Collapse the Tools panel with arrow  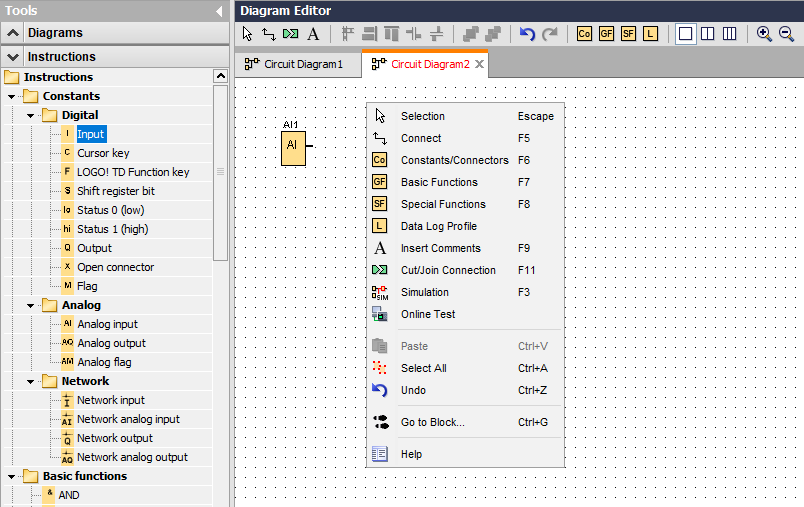[x=219, y=11]
